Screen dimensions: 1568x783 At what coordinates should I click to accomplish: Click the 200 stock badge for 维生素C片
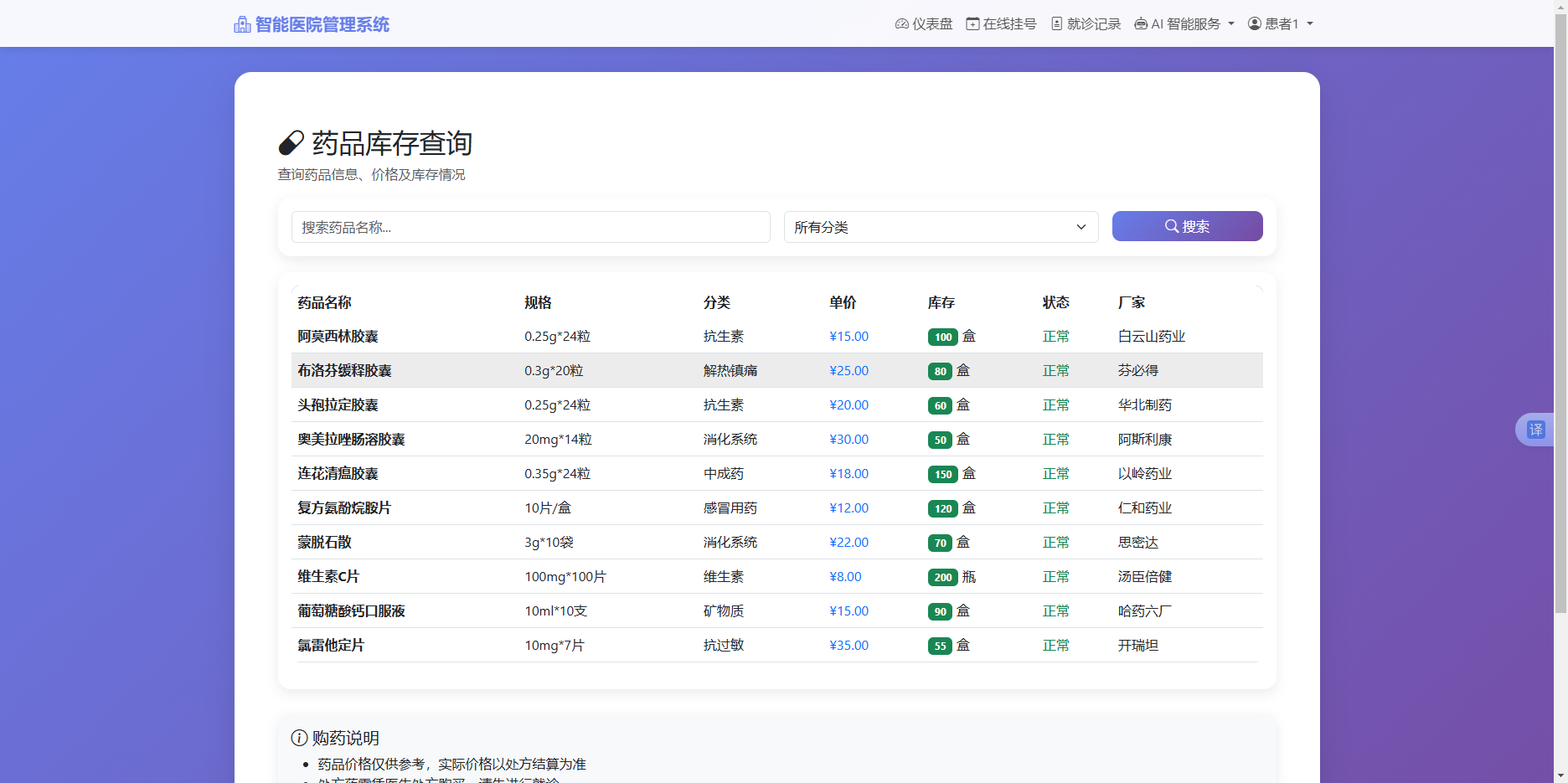pos(943,577)
